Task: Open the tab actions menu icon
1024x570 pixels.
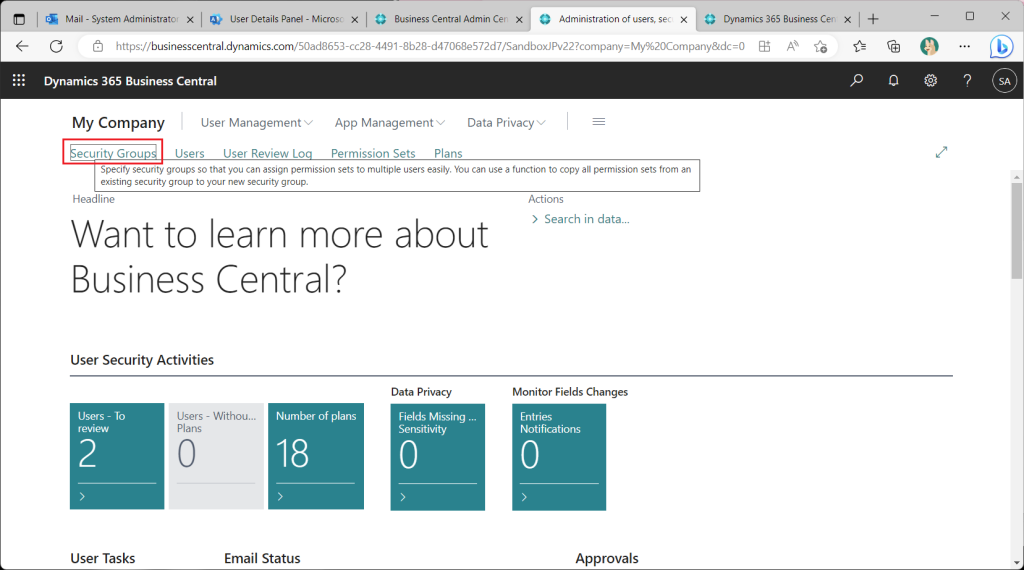Action: (x=20, y=19)
